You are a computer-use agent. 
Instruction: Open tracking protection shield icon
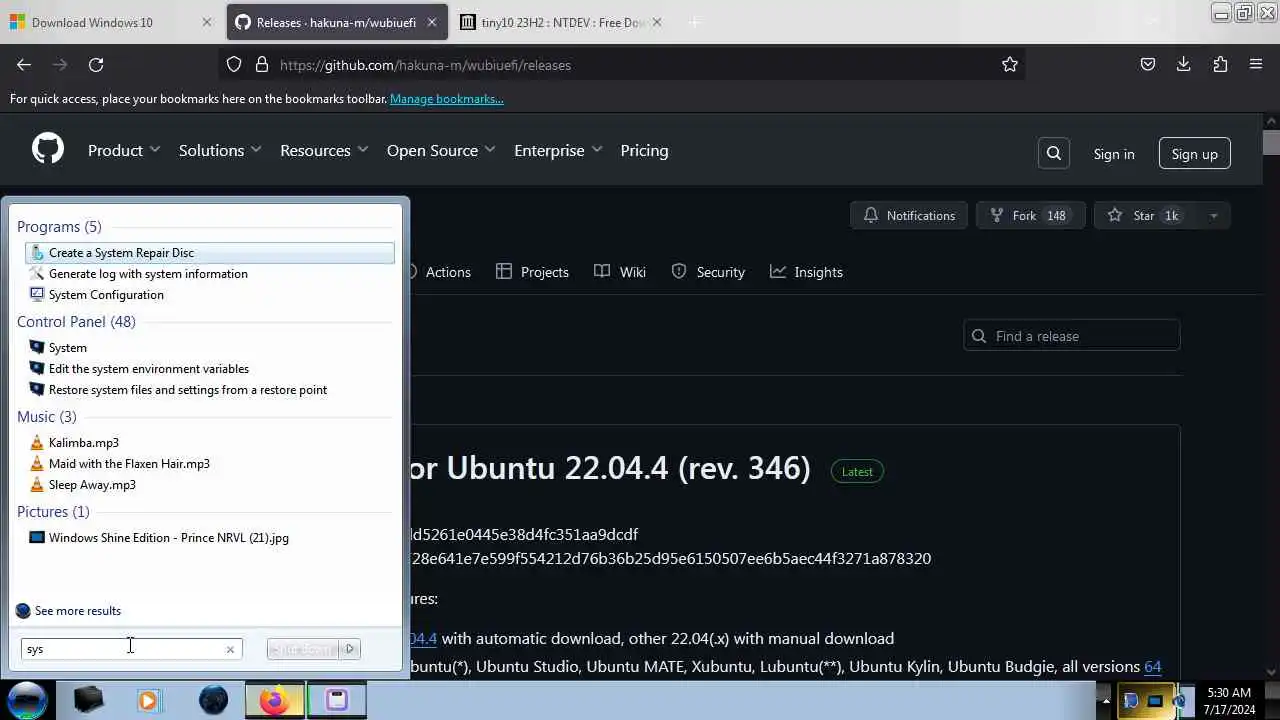(x=234, y=65)
